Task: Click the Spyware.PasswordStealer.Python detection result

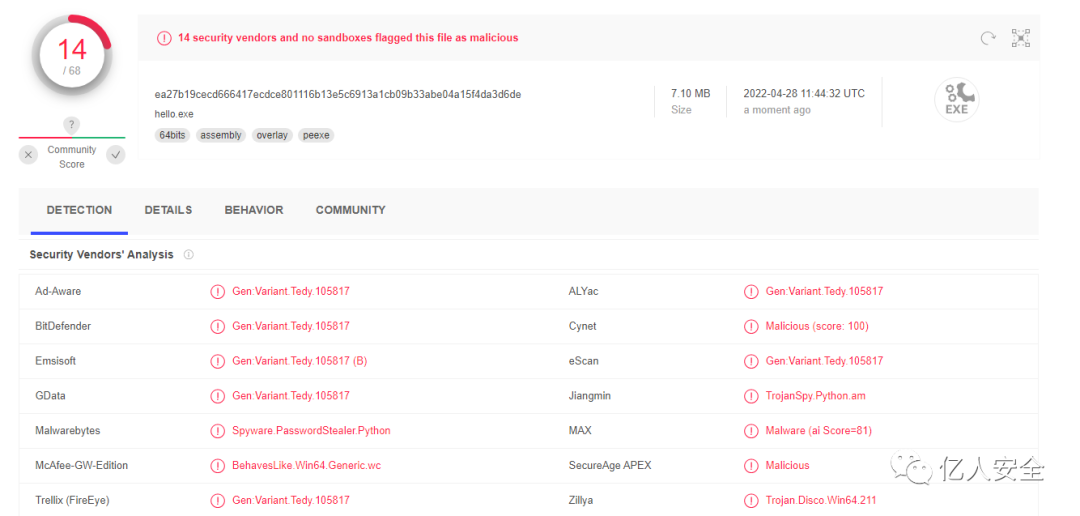Action: [311, 431]
